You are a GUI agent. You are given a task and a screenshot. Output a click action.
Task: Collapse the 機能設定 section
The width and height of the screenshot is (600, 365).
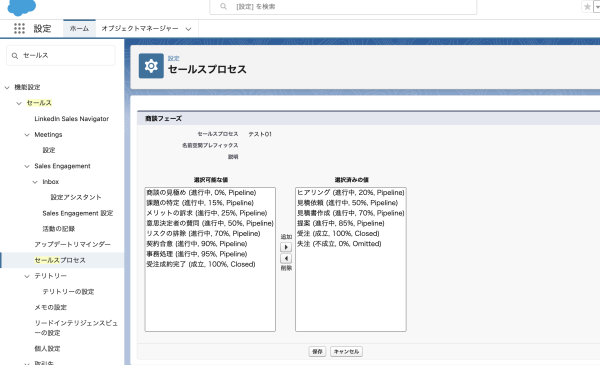(x=7, y=88)
